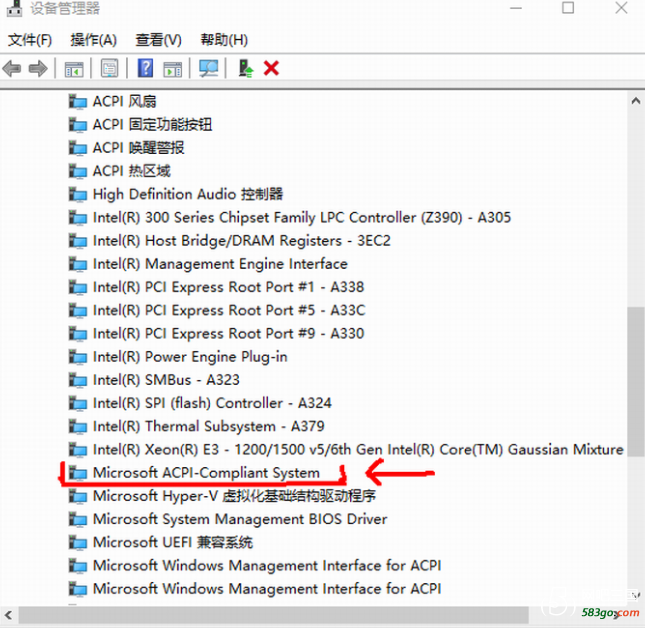Select PCI Express Root Port #9 - A330
Viewport: 645px width, 628px height.
click(x=228, y=333)
